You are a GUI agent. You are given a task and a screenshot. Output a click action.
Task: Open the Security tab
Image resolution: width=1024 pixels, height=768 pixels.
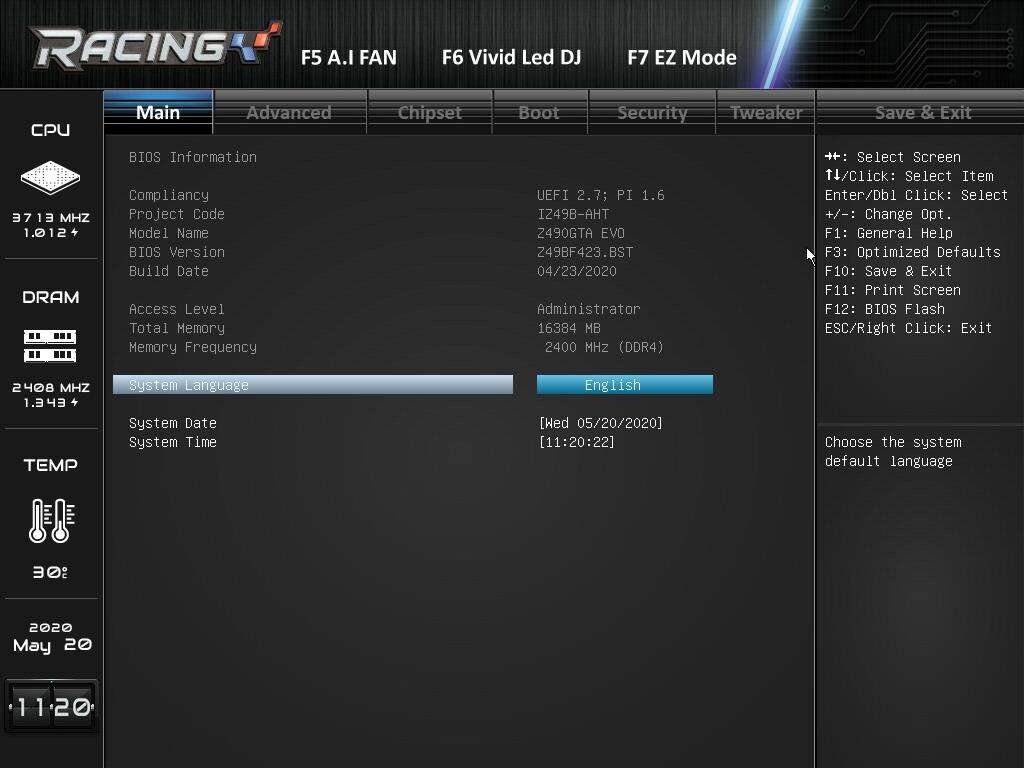(652, 112)
